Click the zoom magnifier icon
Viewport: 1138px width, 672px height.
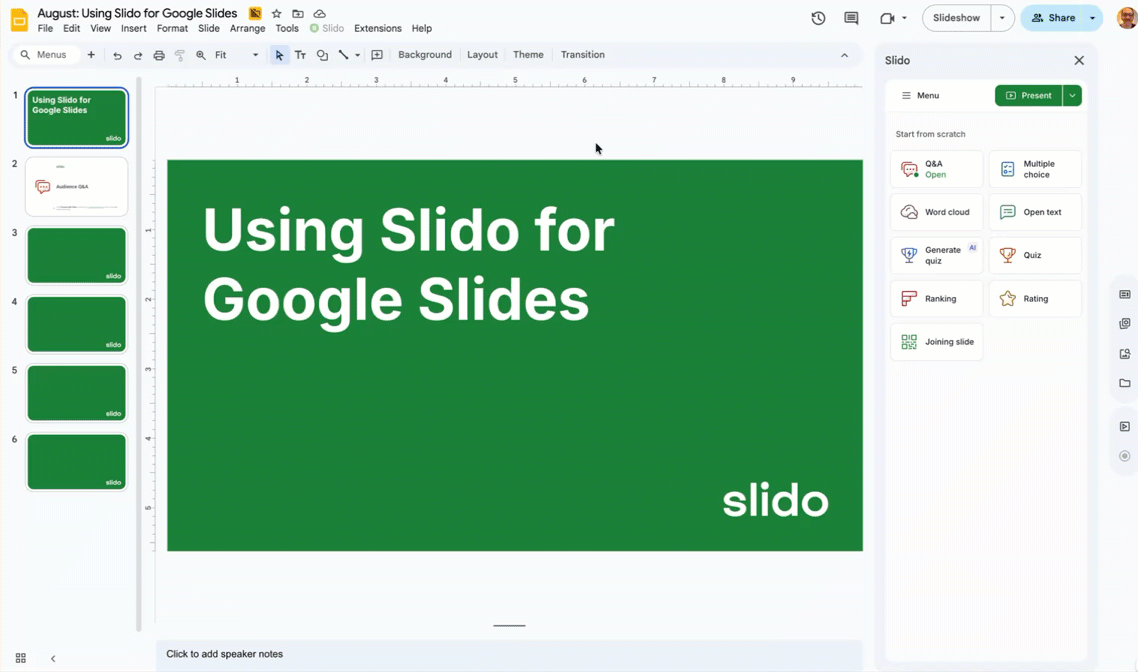(x=201, y=55)
